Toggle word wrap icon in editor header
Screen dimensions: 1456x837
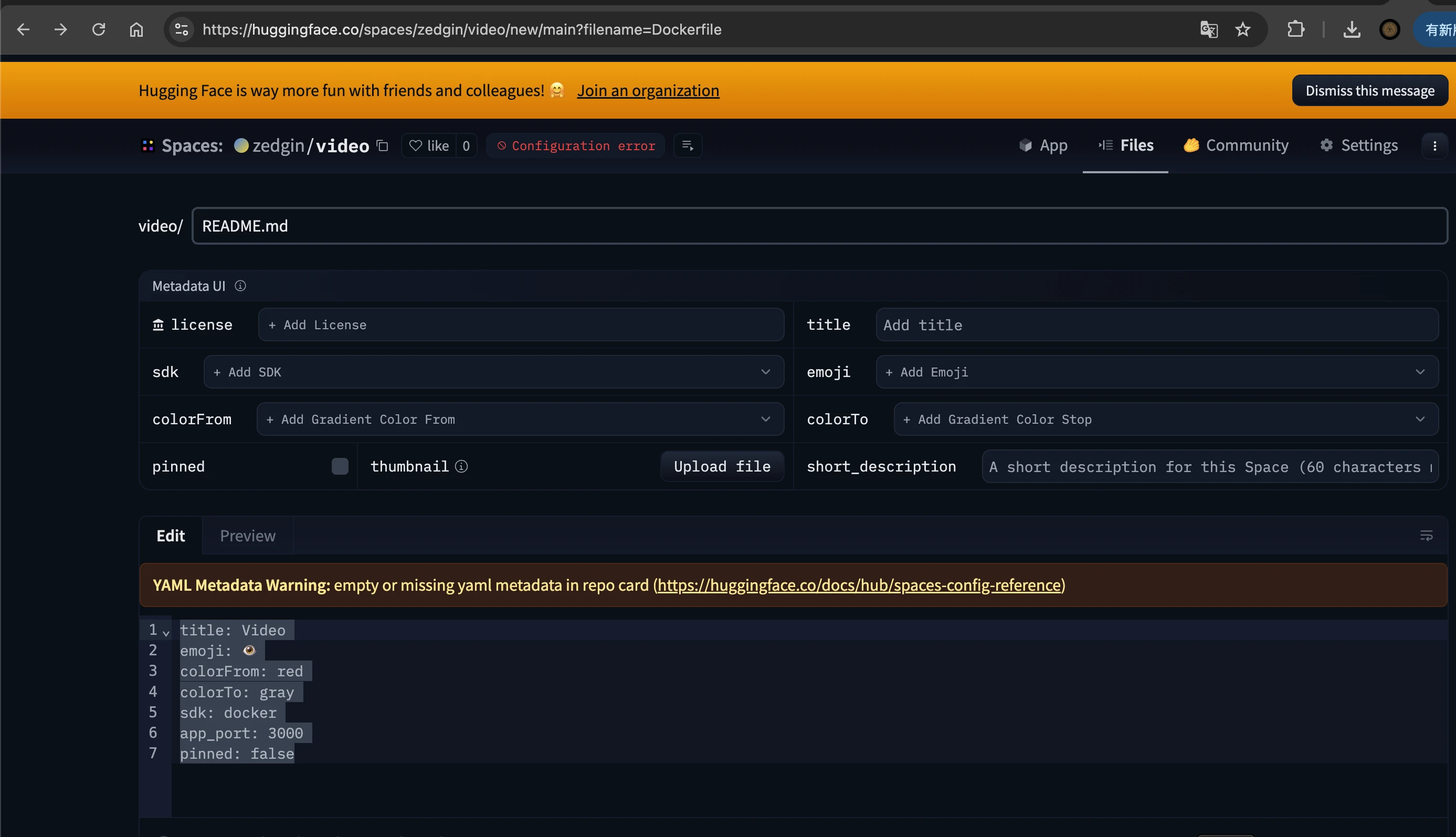point(1426,536)
